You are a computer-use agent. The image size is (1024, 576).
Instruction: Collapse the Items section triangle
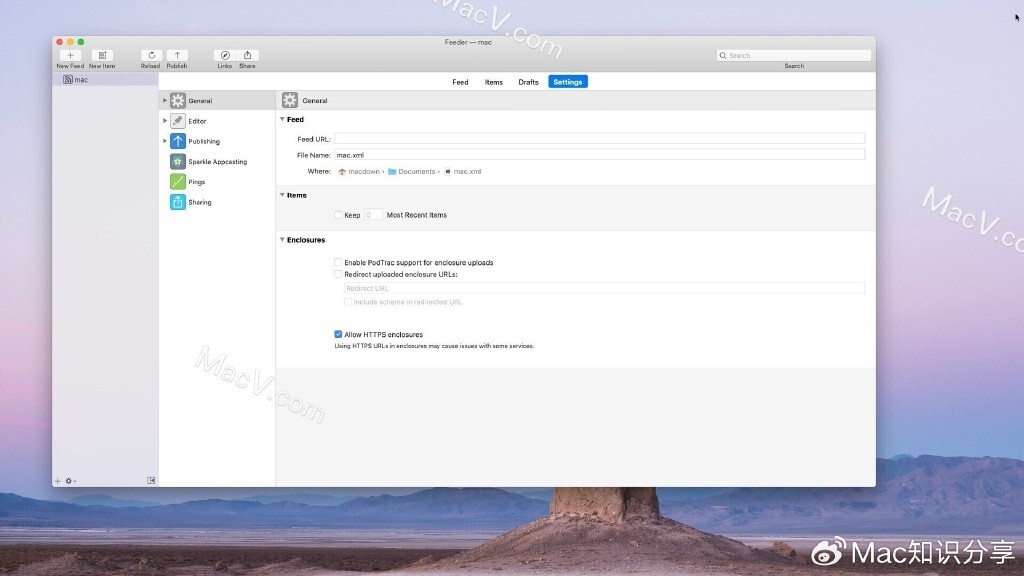(282, 195)
